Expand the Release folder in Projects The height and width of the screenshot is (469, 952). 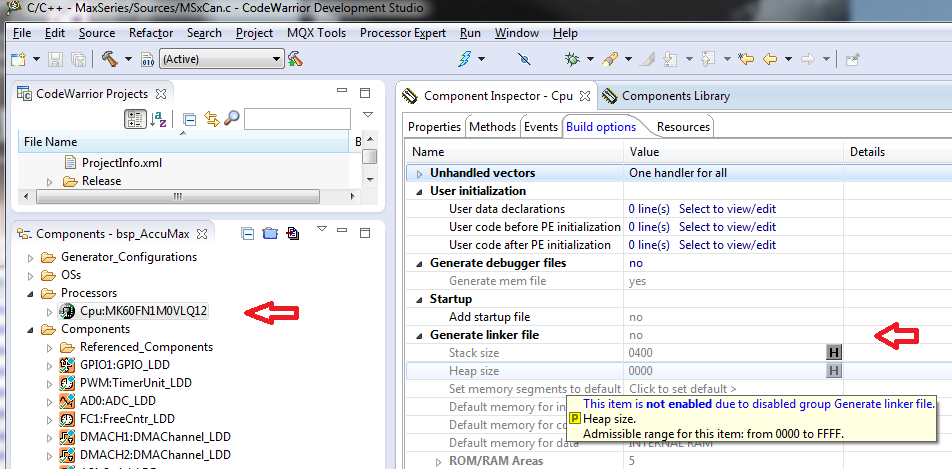(x=50, y=181)
